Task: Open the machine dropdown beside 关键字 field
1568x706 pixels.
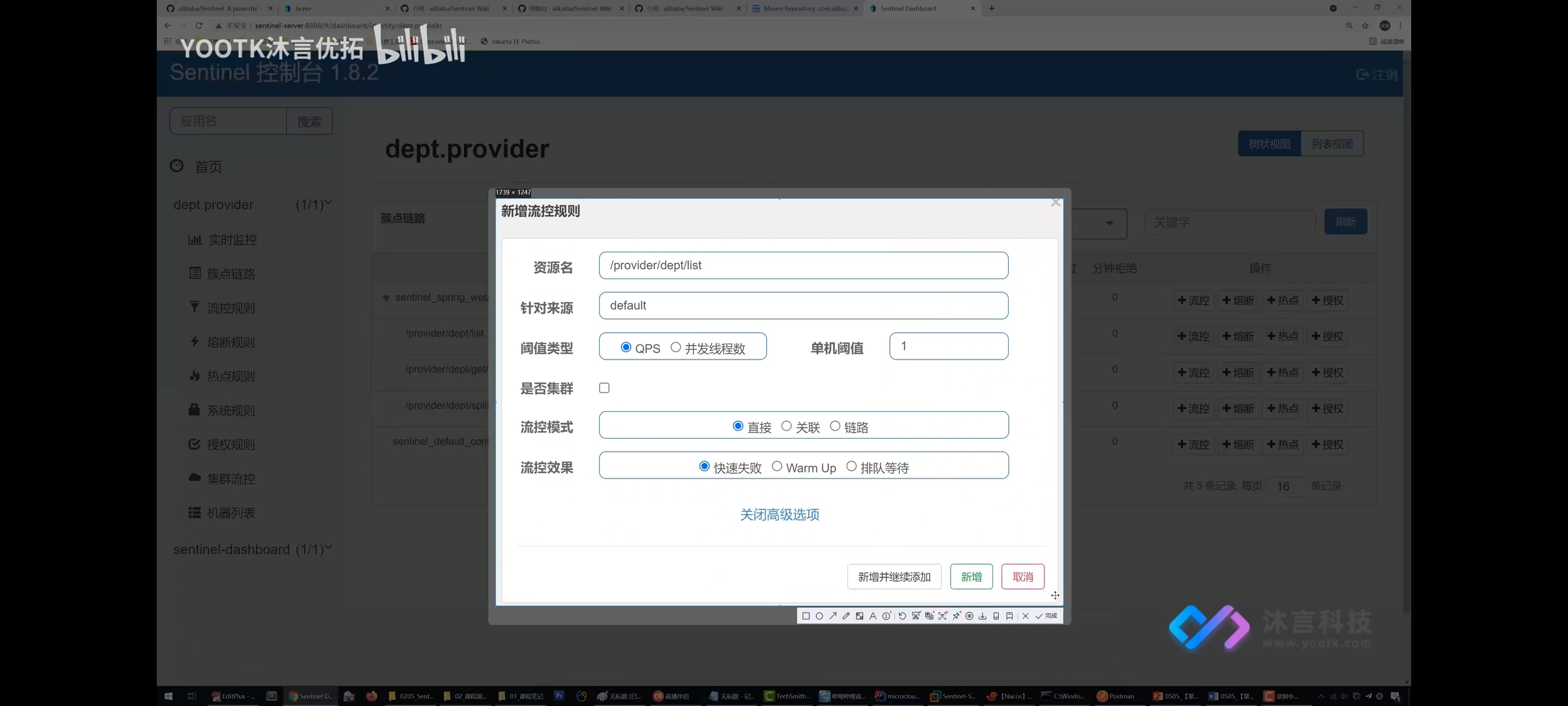Action: coord(1109,223)
